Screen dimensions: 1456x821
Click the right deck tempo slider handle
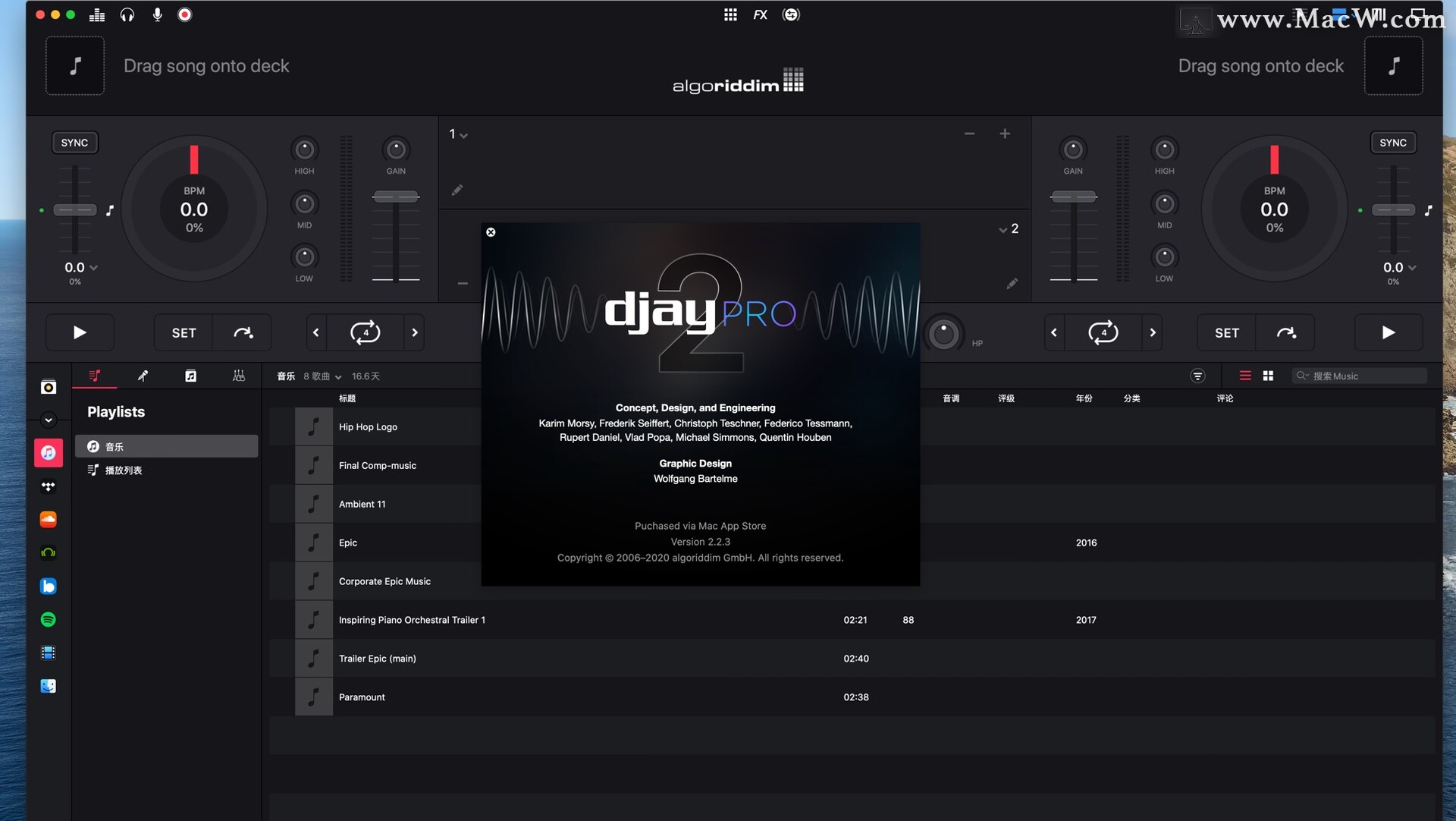1393,210
